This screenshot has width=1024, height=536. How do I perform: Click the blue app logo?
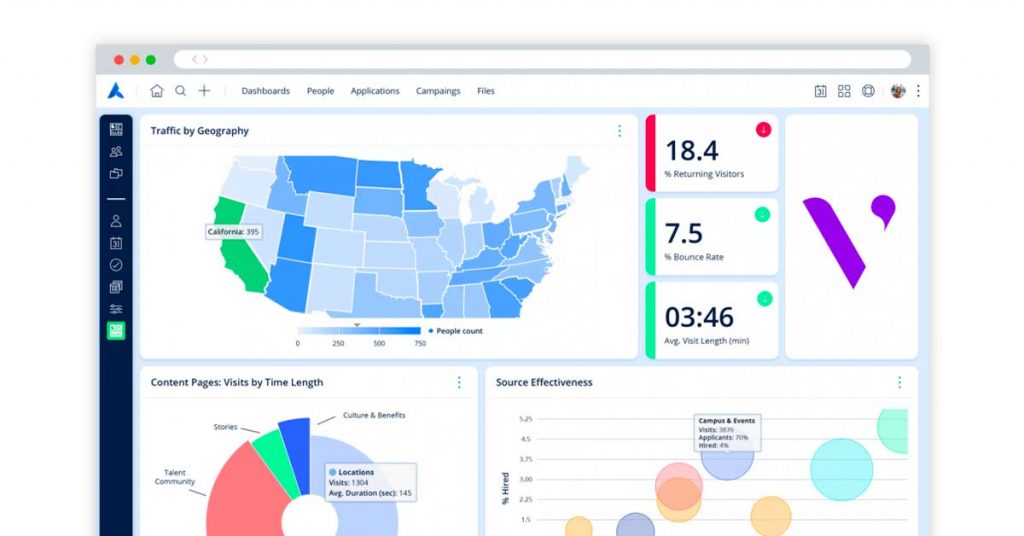(116, 91)
